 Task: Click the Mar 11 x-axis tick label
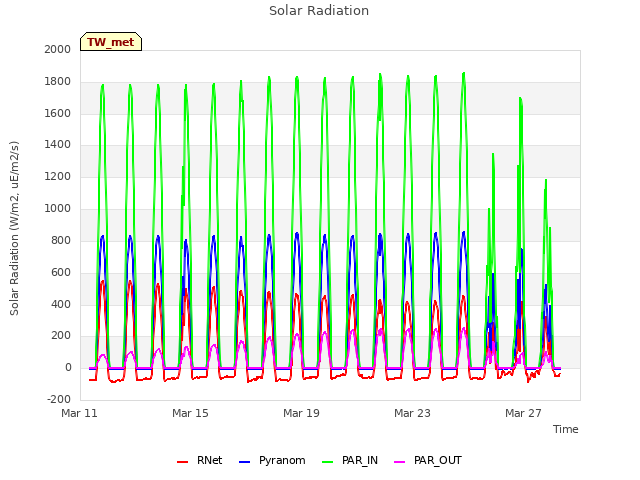pos(79,413)
